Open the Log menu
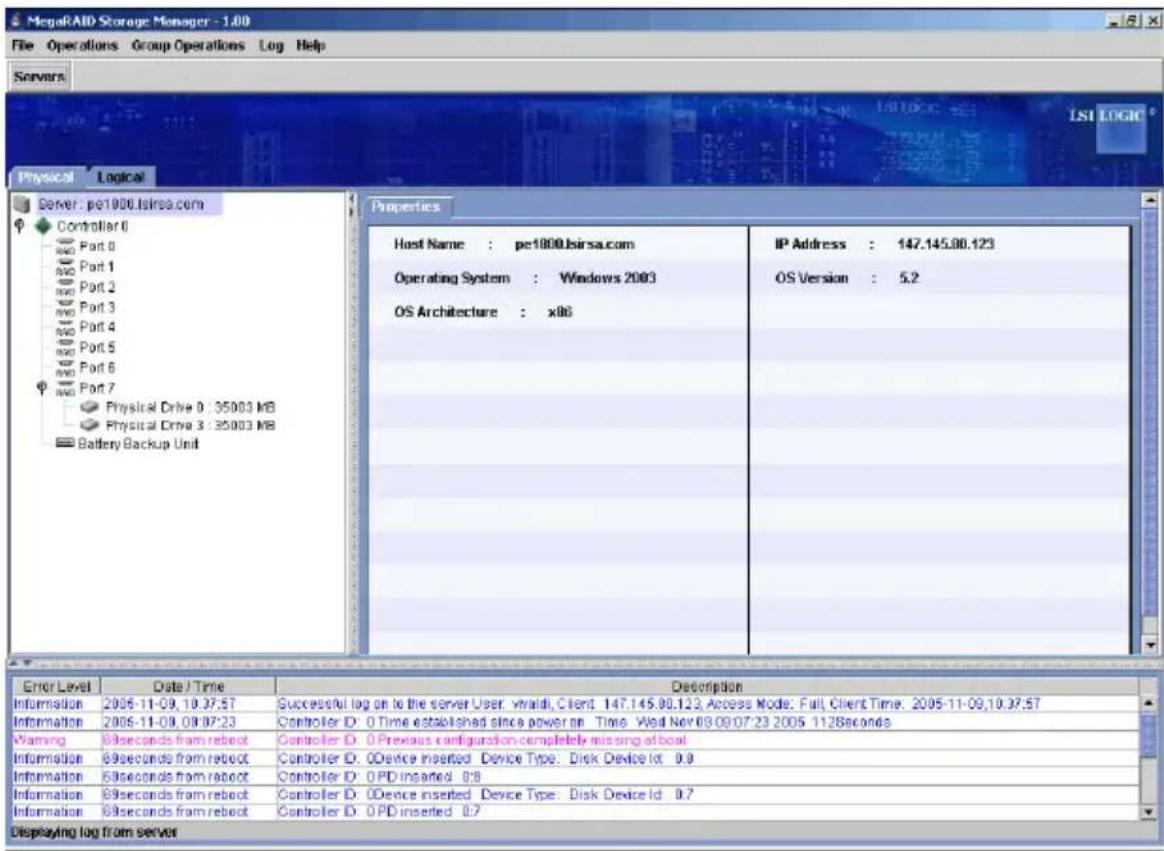1164x851 pixels. tap(271, 45)
